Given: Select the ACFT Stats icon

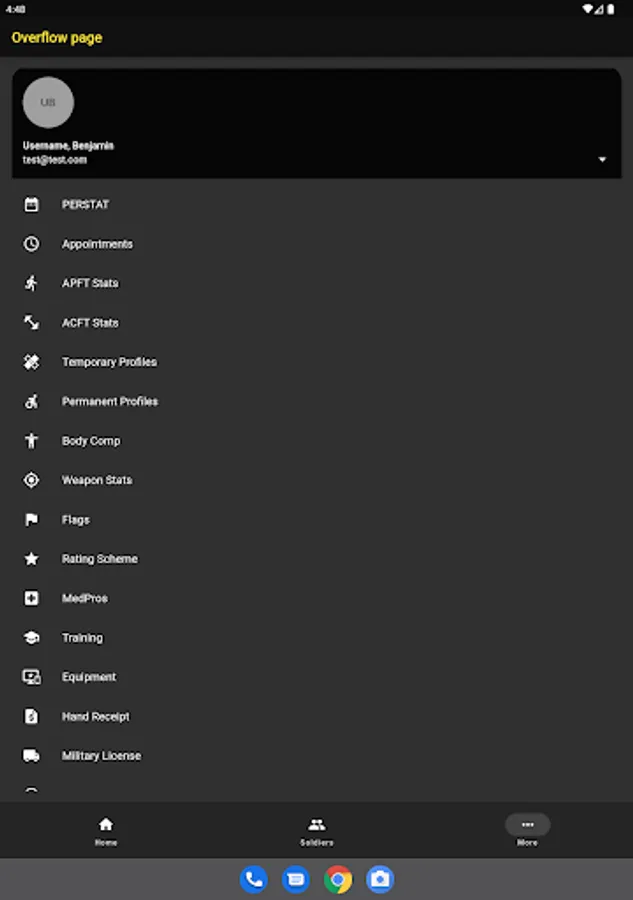Looking at the screenshot, I should tap(32, 323).
